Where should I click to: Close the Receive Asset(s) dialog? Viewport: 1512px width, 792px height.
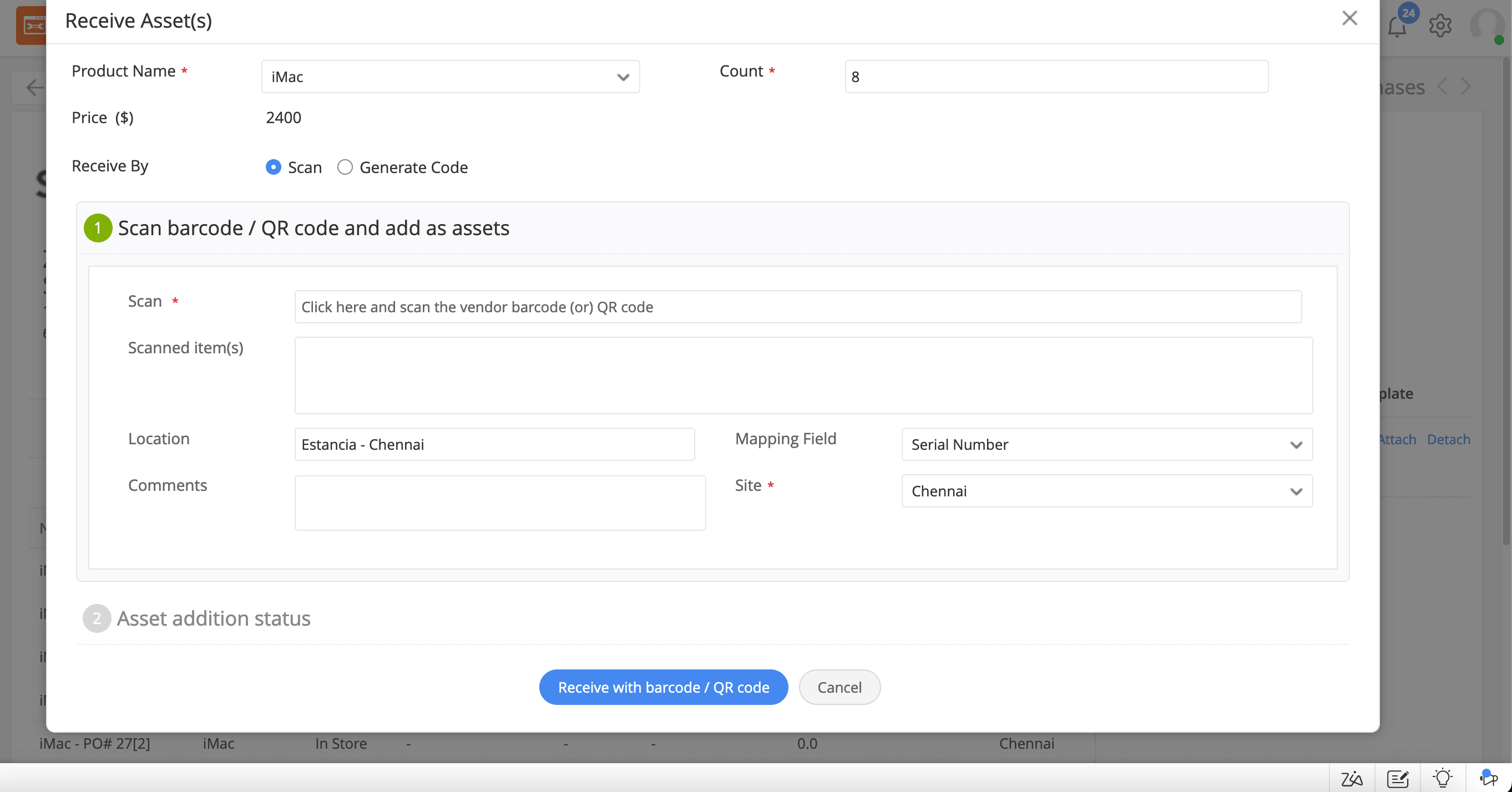(x=1349, y=18)
